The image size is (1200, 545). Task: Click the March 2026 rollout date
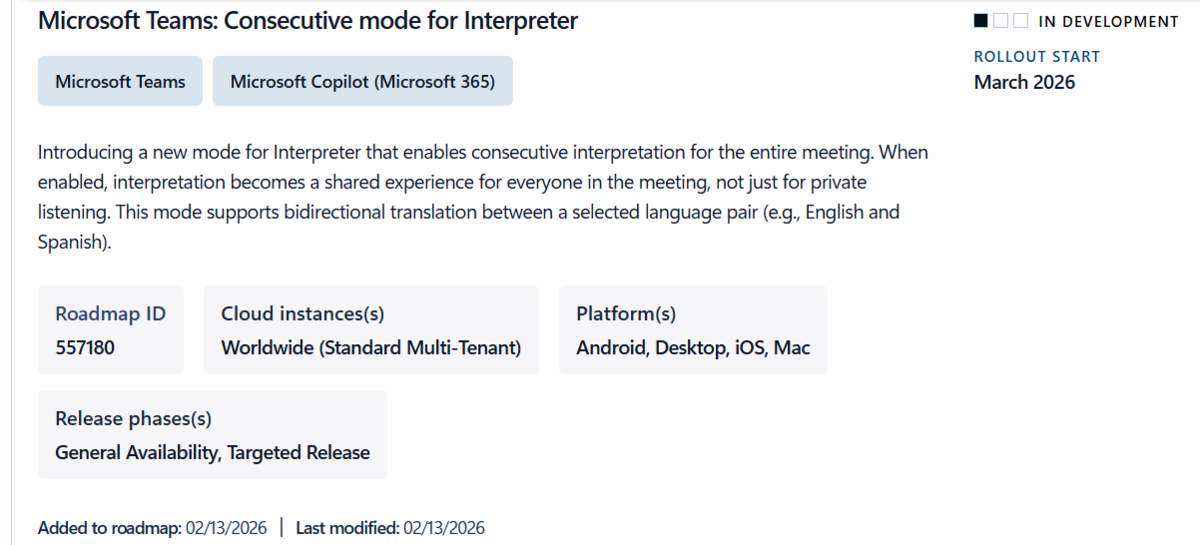pos(1025,83)
